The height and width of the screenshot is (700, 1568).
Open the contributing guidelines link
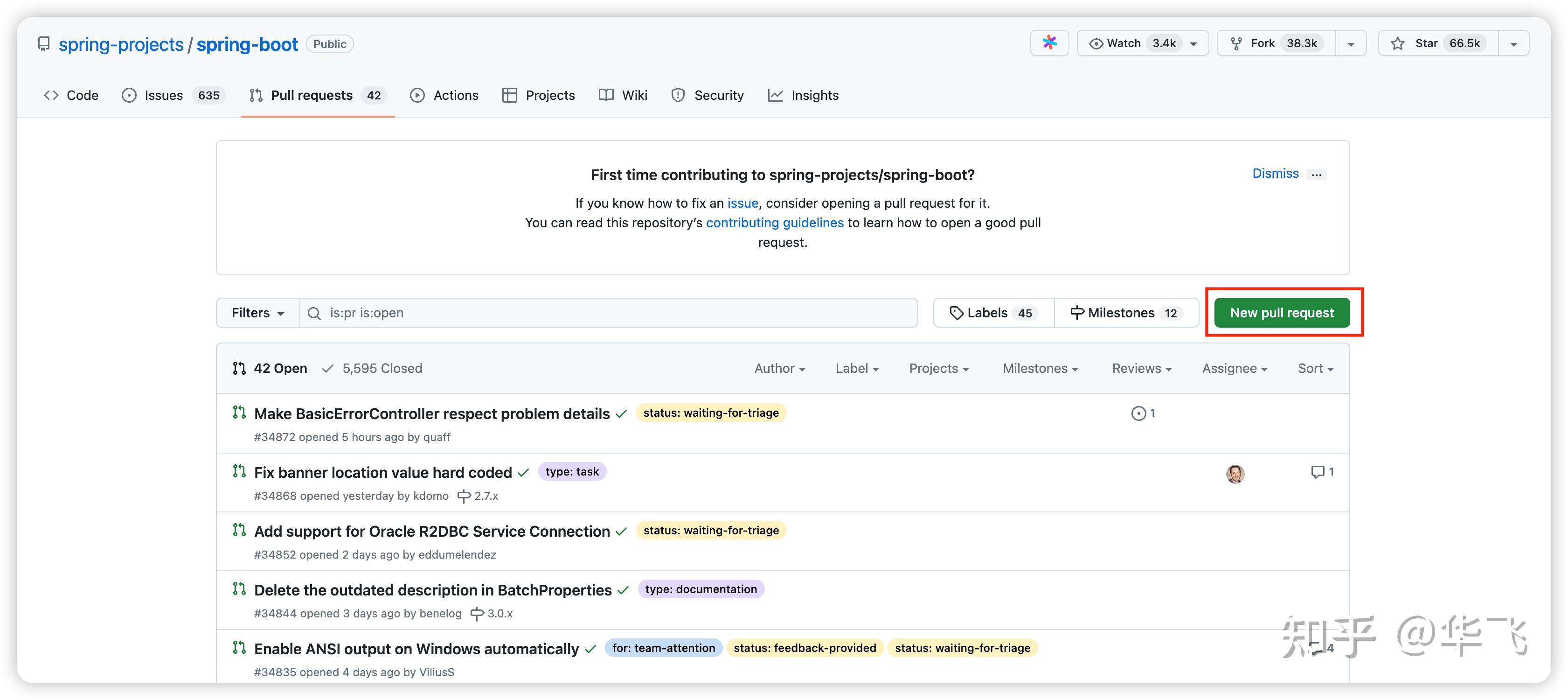(x=774, y=223)
